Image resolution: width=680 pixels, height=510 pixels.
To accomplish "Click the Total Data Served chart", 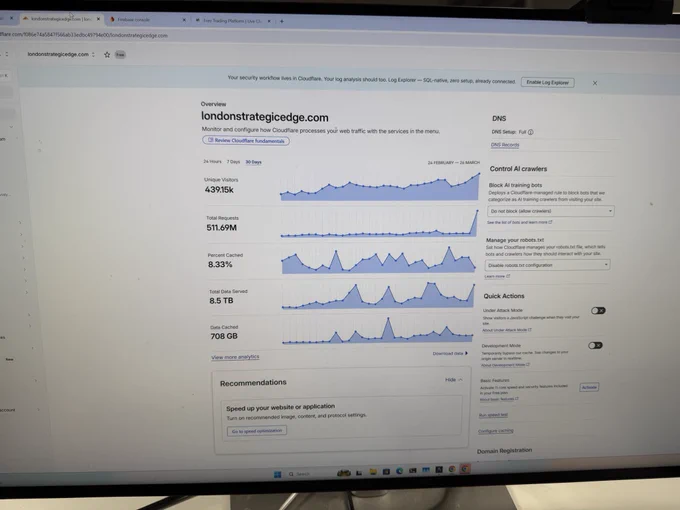I will (x=378, y=294).
